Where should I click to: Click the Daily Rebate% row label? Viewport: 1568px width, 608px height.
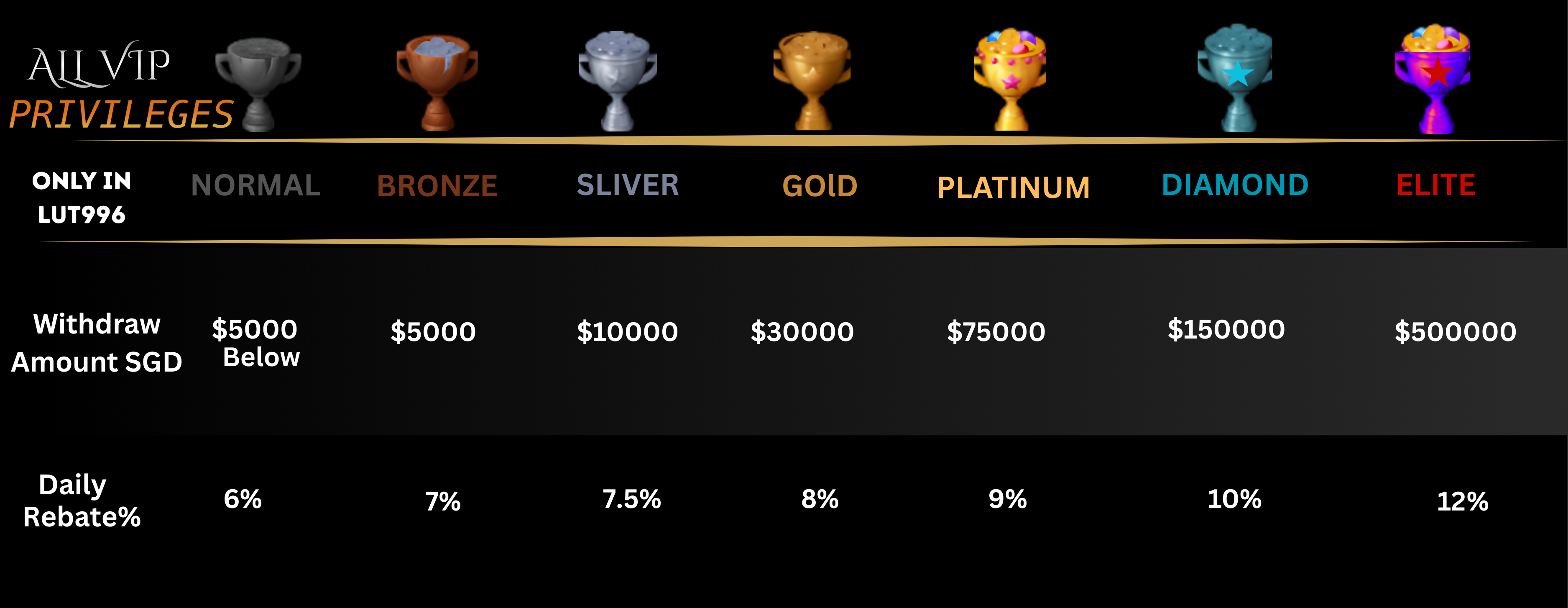(x=82, y=501)
